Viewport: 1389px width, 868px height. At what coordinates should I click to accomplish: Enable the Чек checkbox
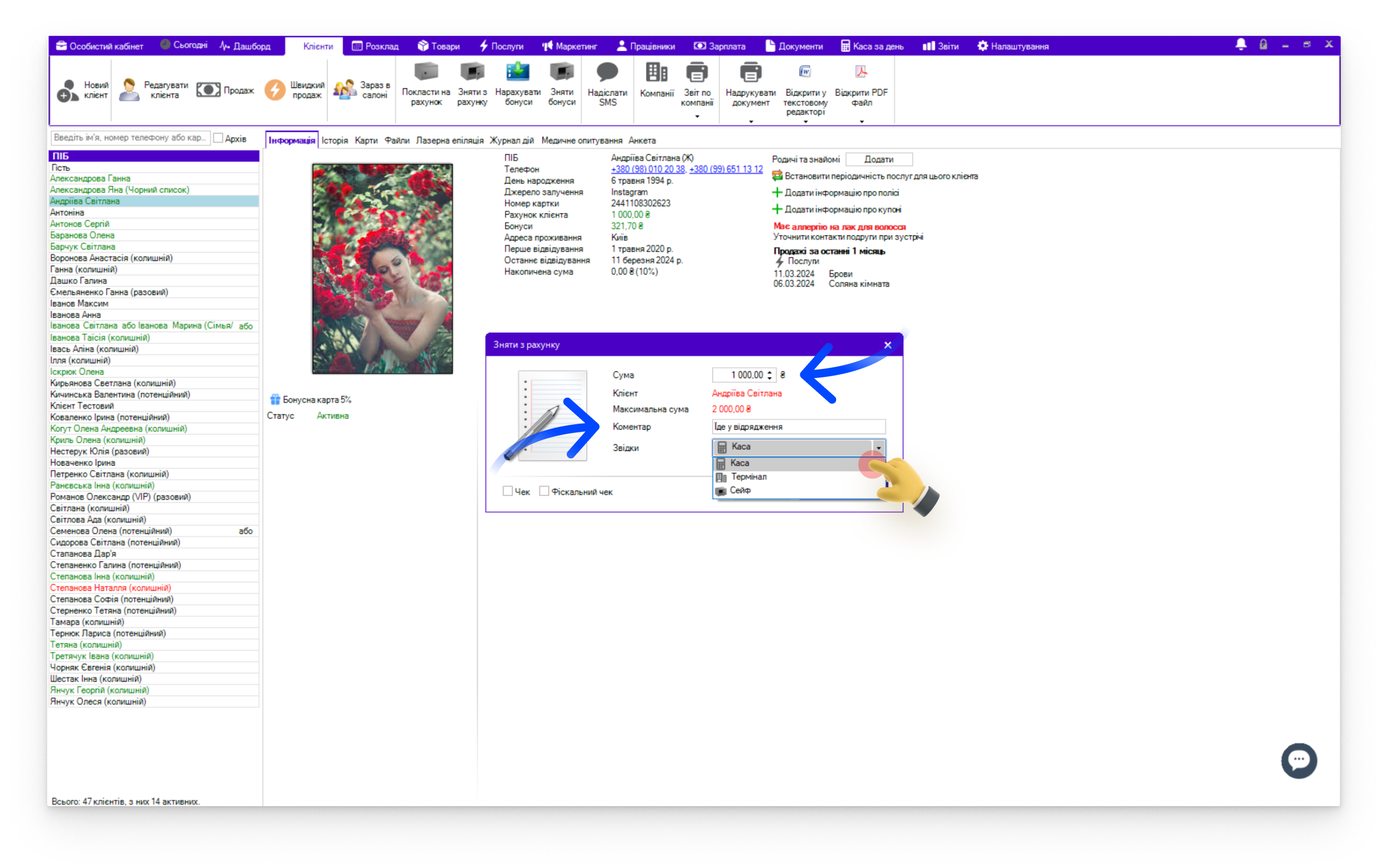click(507, 491)
